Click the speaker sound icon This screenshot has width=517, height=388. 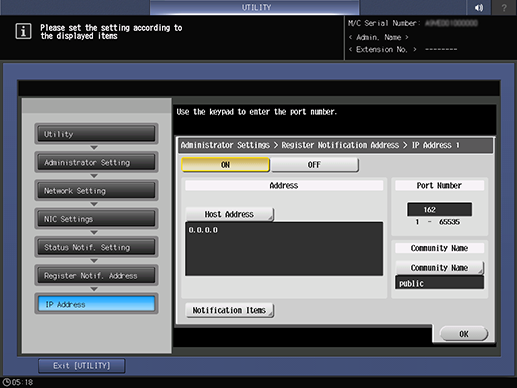point(478,7)
